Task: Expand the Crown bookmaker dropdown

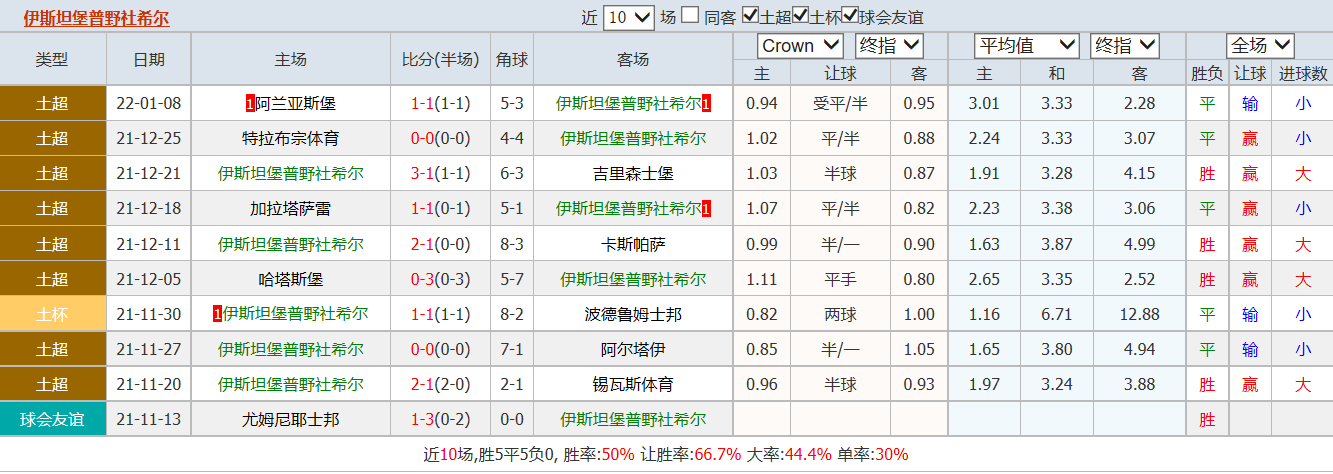Action: (x=801, y=46)
